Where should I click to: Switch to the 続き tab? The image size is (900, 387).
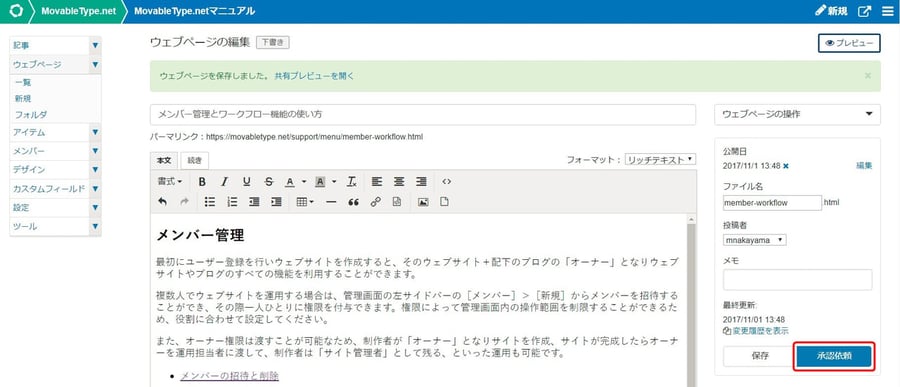coord(195,160)
